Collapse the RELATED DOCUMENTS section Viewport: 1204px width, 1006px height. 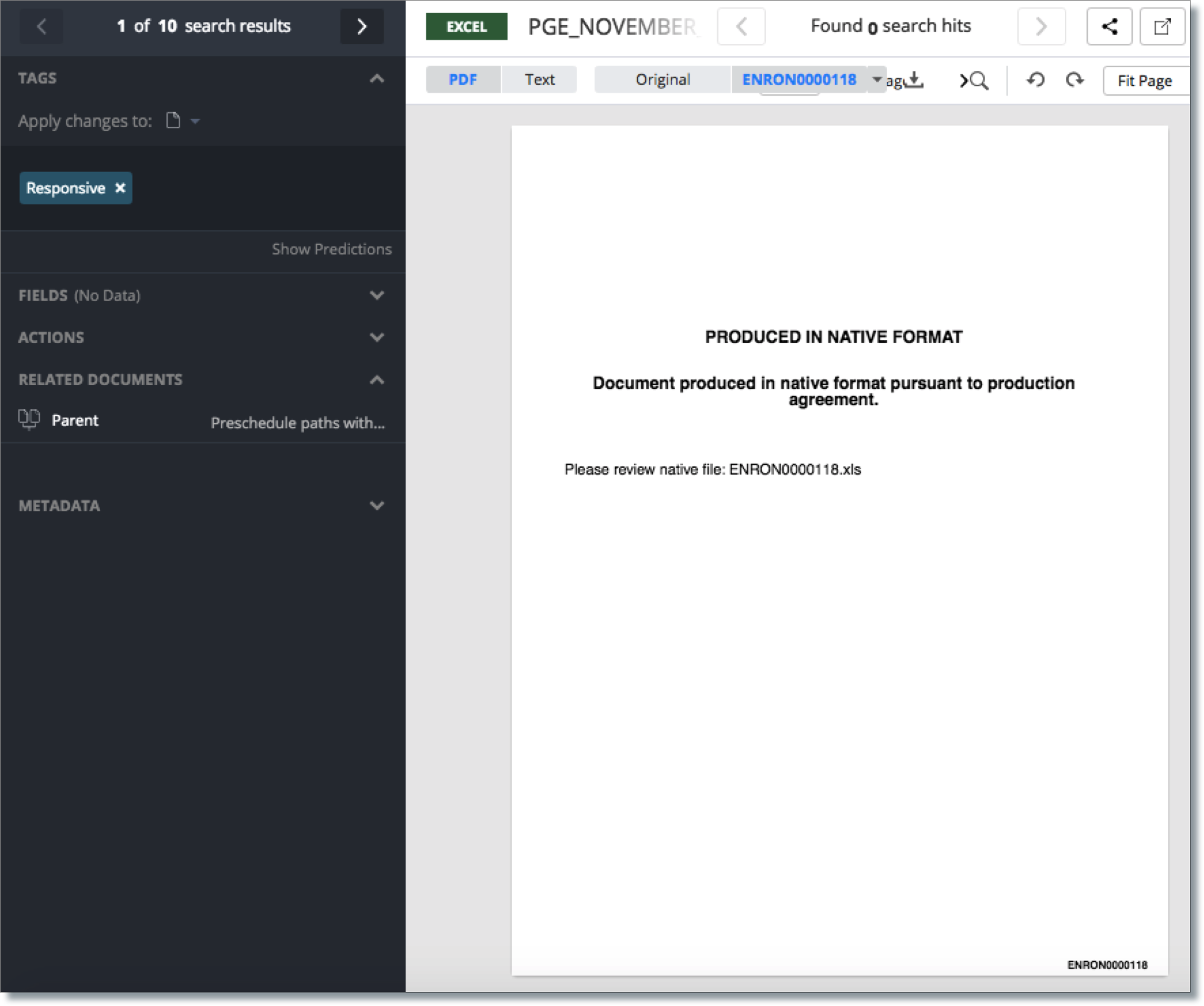377,379
